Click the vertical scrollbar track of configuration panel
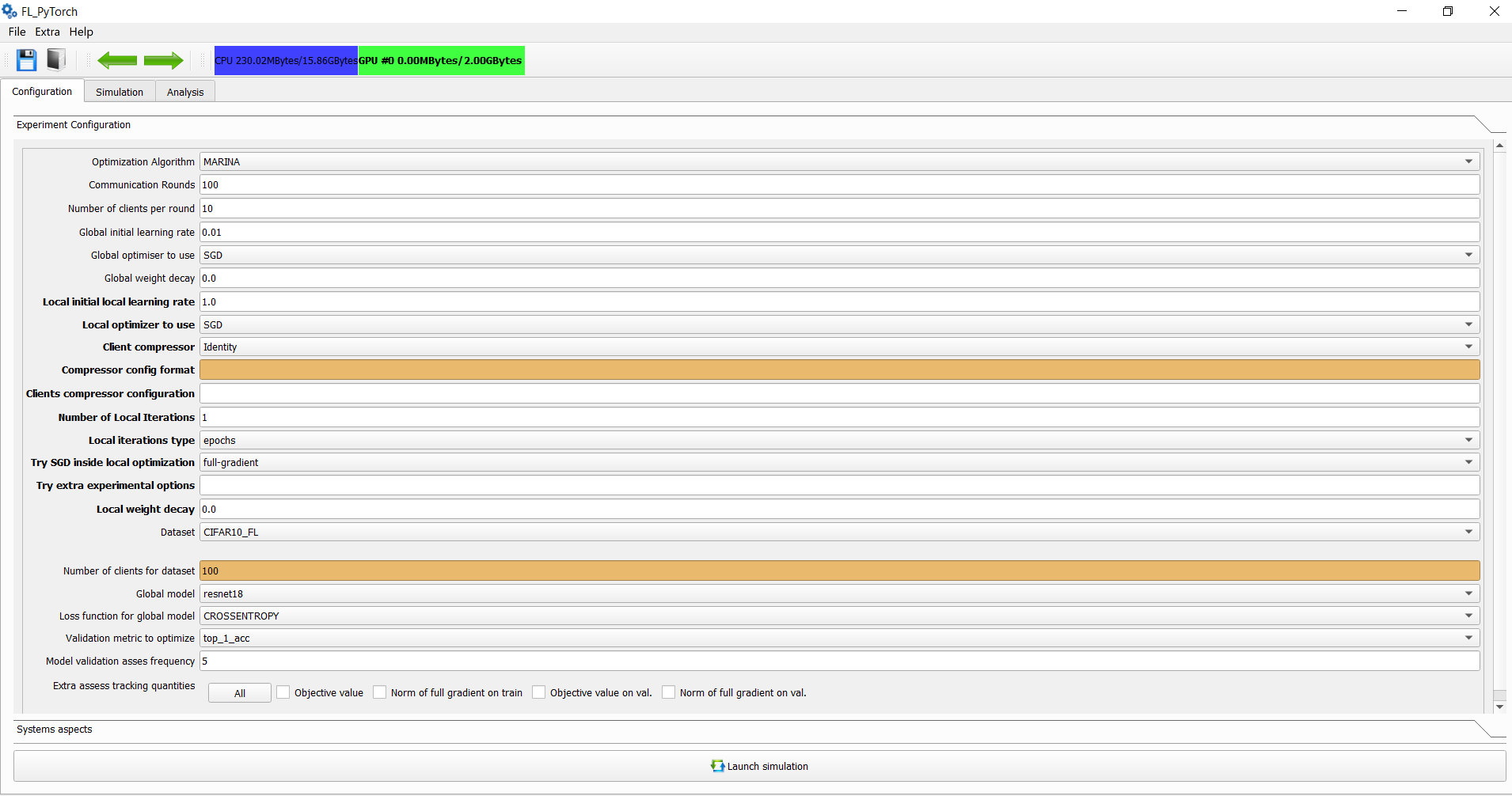The width and height of the screenshot is (1512, 796). pos(1499,426)
